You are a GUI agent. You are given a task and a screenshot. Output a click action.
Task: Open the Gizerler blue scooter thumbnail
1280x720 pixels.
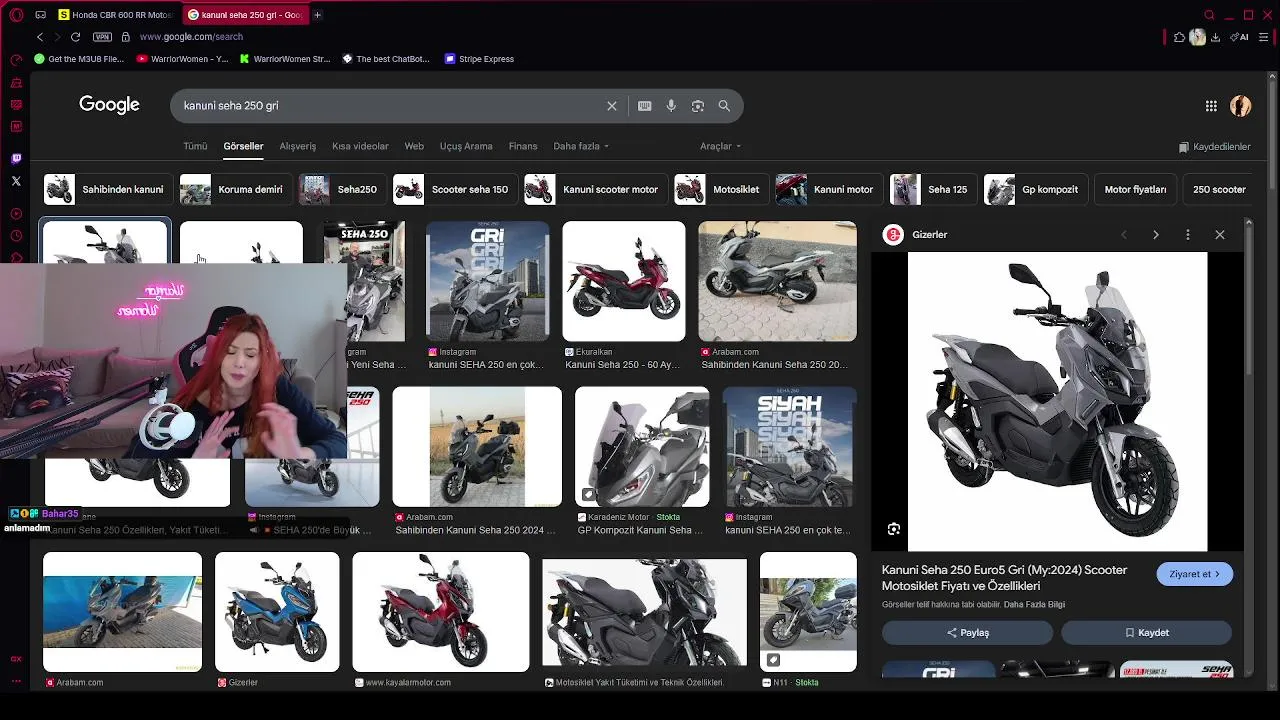[x=277, y=612]
